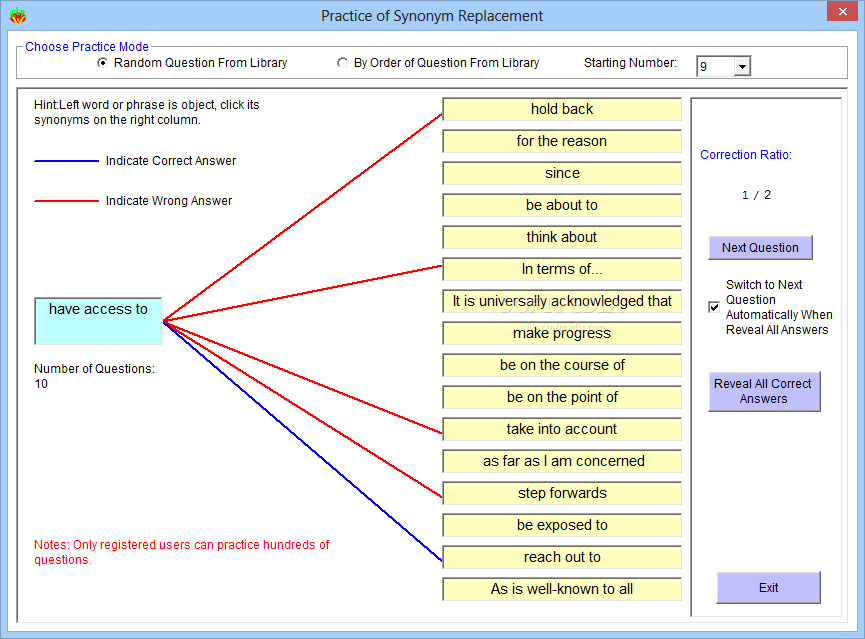Screen dimensions: 865x639
Task: Click the 'reach out to' answer
Action: [562, 557]
